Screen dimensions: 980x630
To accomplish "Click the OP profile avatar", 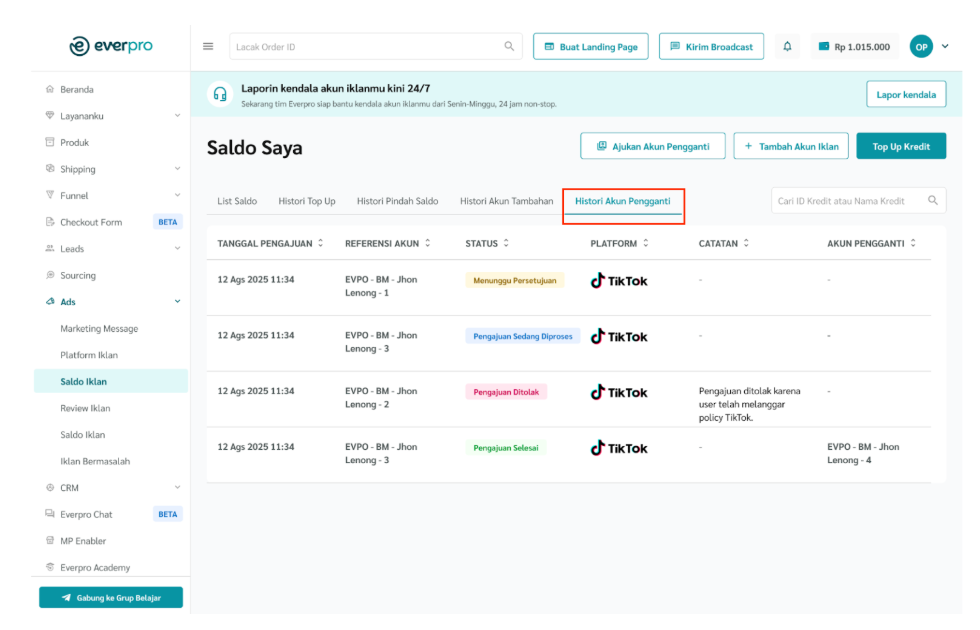I will 921,46.
